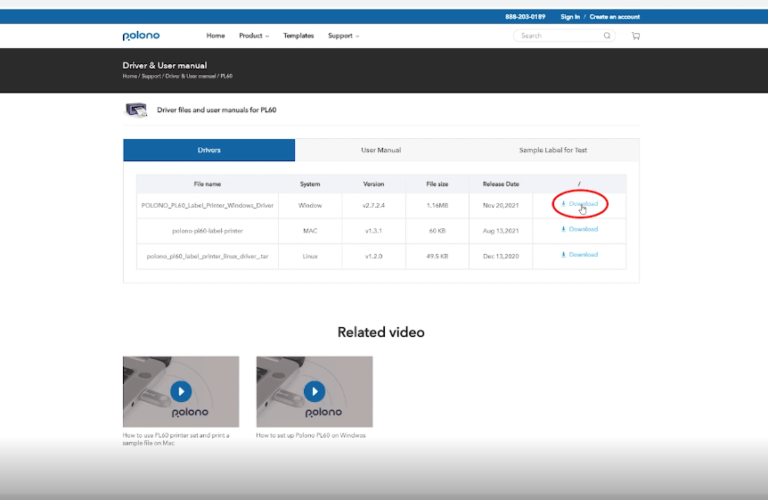The height and width of the screenshot is (500, 768).
Task: Switch to the User Manual tab
Action: point(381,150)
